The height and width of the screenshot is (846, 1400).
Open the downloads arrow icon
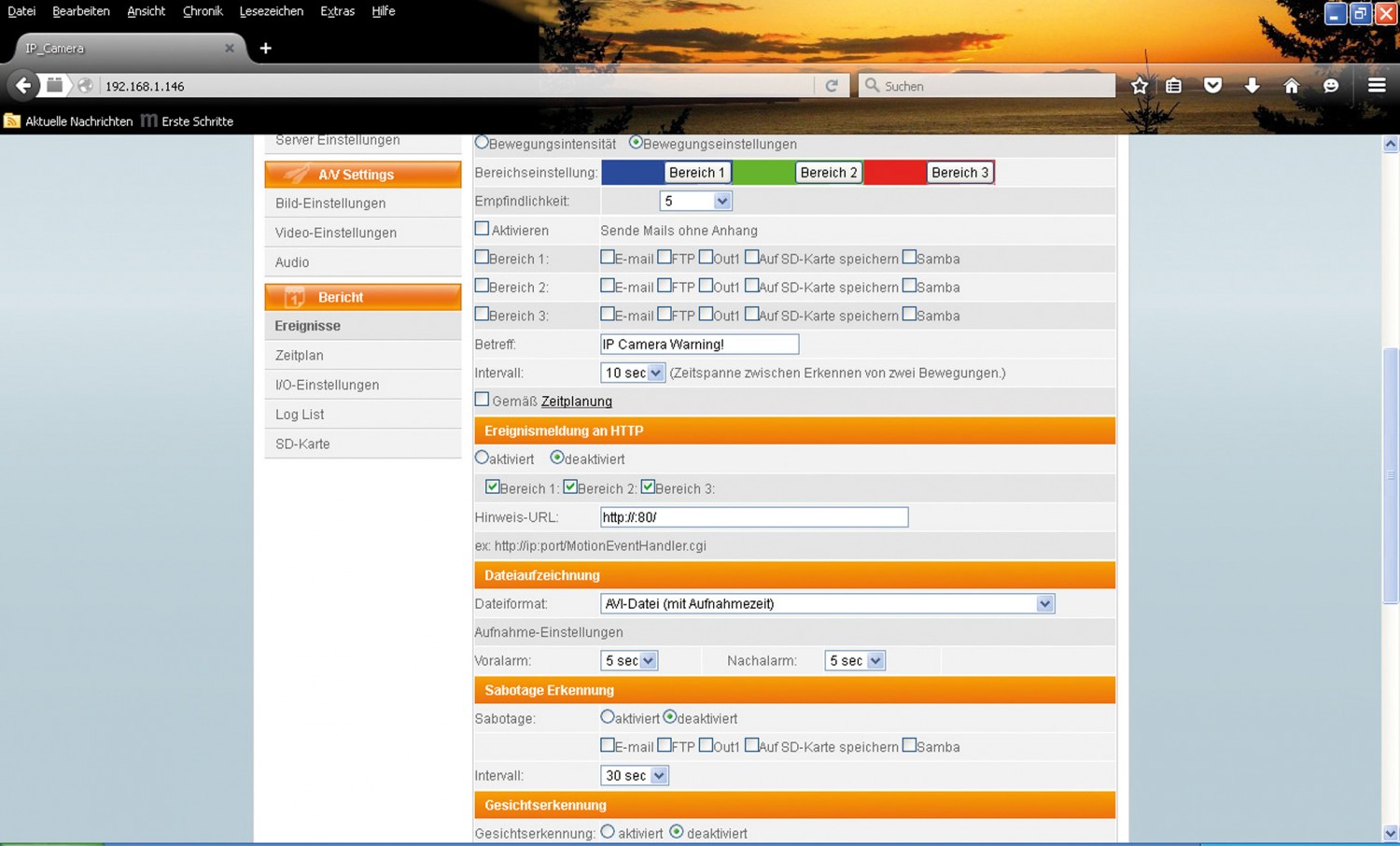pos(1253,86)
